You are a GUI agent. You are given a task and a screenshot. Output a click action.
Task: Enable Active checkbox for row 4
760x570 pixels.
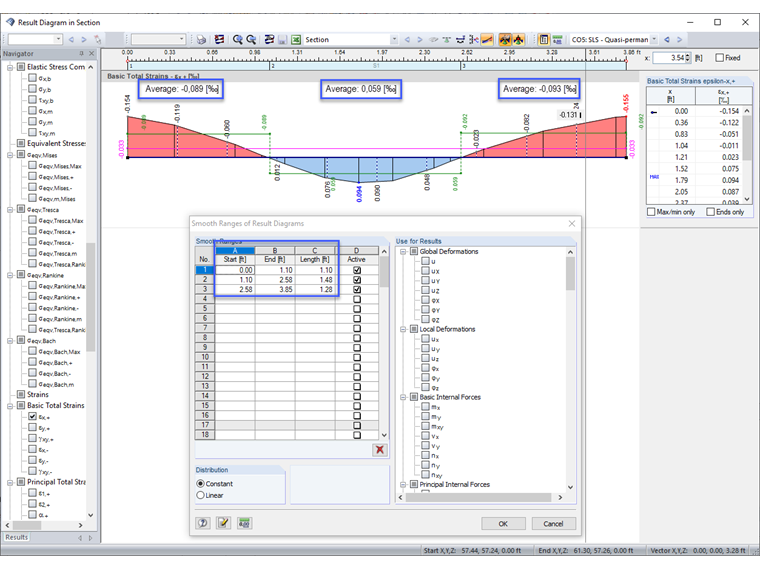pos(357,299)
